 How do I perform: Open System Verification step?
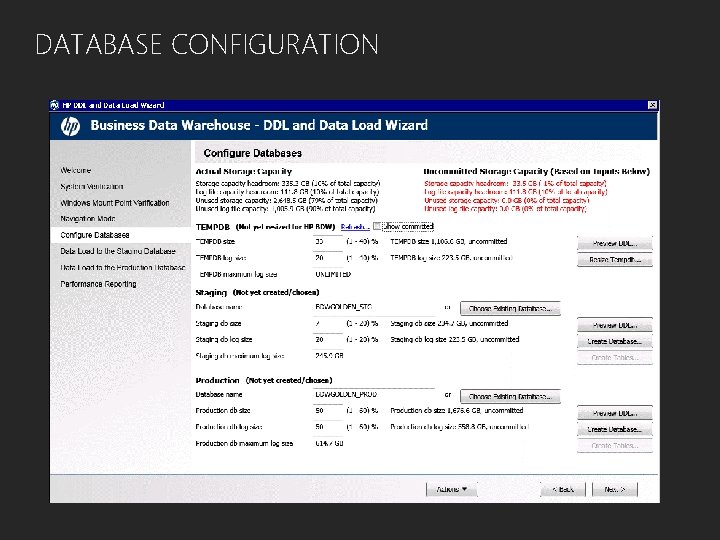pos(92,186)
